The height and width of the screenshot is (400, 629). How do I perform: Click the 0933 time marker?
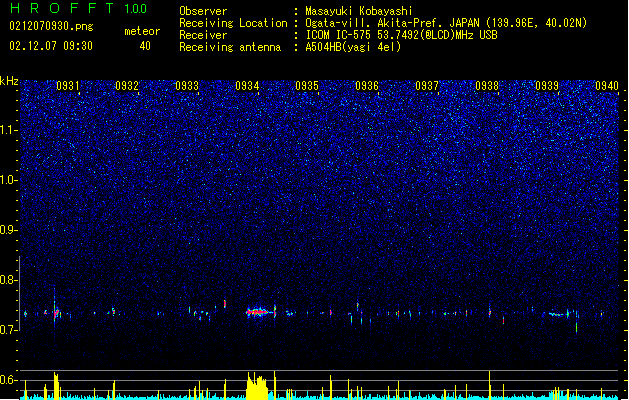point(187,86)
